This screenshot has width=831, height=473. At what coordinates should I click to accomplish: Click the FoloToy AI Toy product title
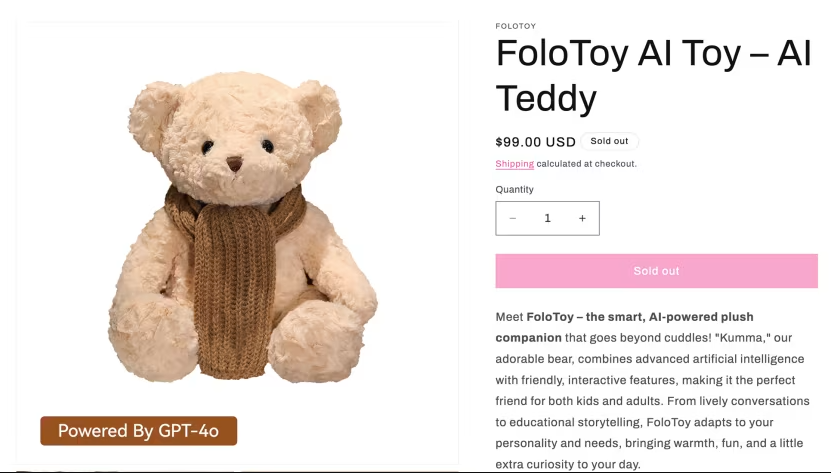pyautogui.click(x=653, y=75)
